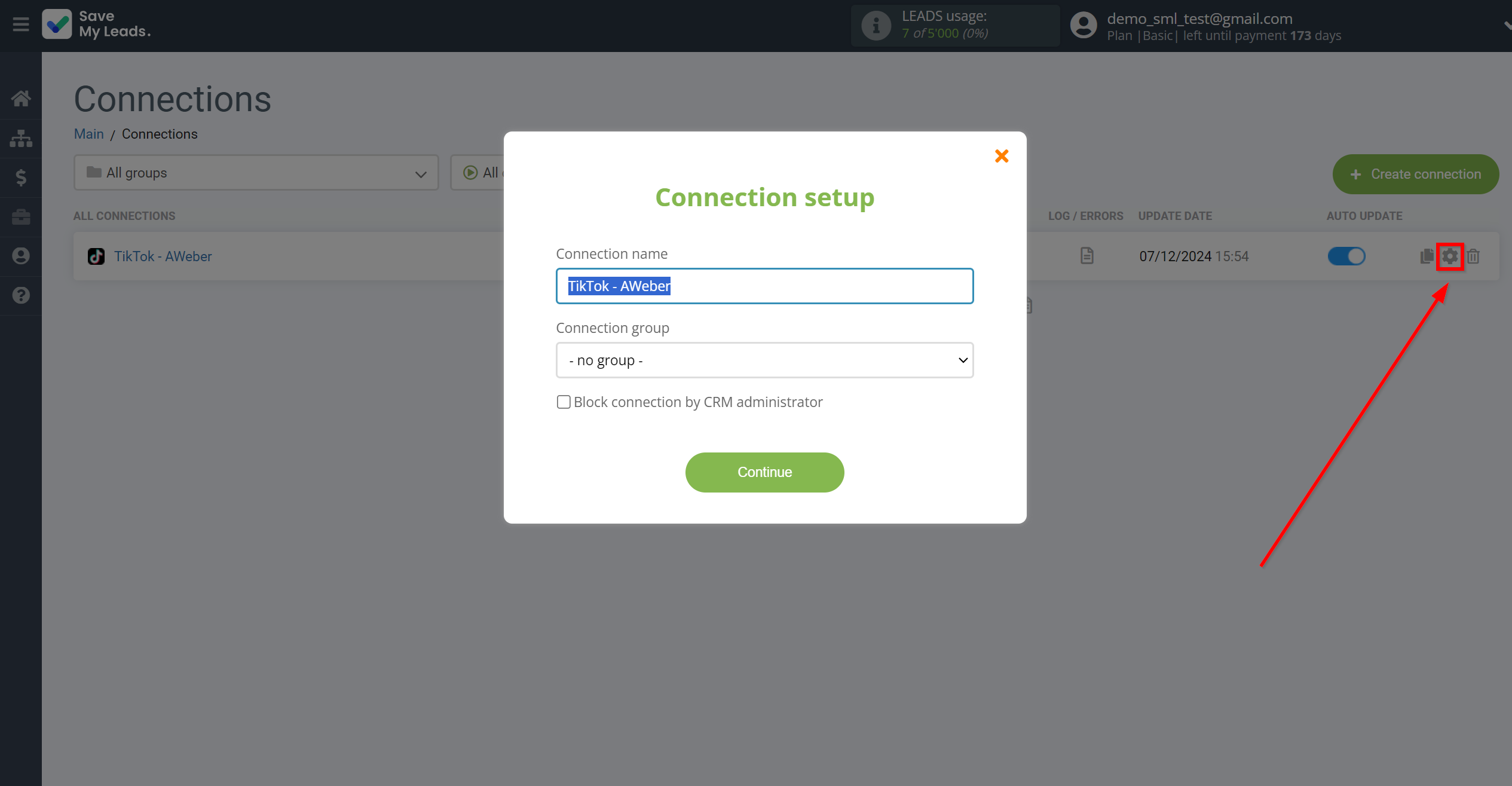This screenshot has width=1512, height=786.
Task: Click the document/log icon under LOG/ERRORS
Action: tap(1086, 256)
